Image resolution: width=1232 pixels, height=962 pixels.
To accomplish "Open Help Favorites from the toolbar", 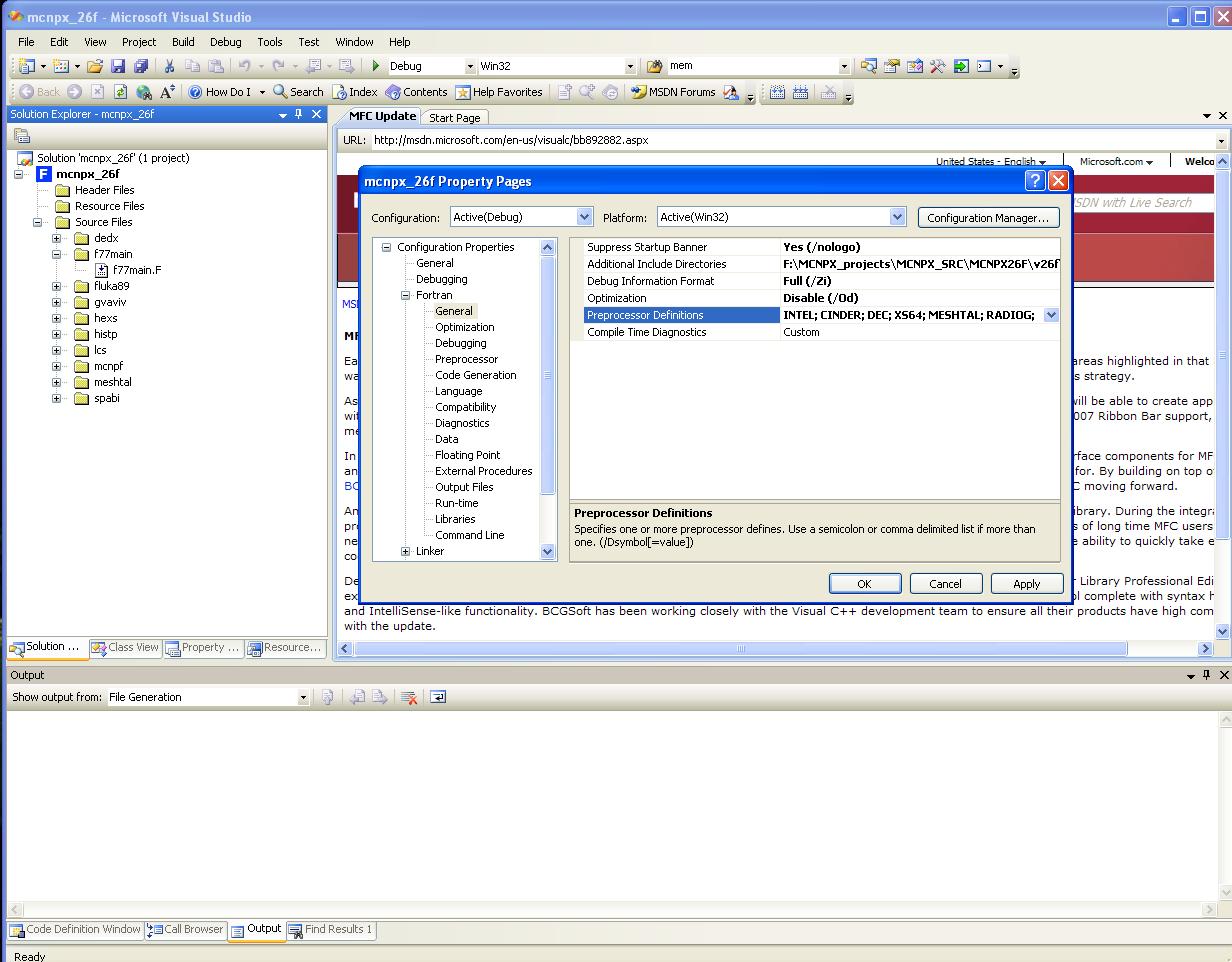I will pos(499,92).
